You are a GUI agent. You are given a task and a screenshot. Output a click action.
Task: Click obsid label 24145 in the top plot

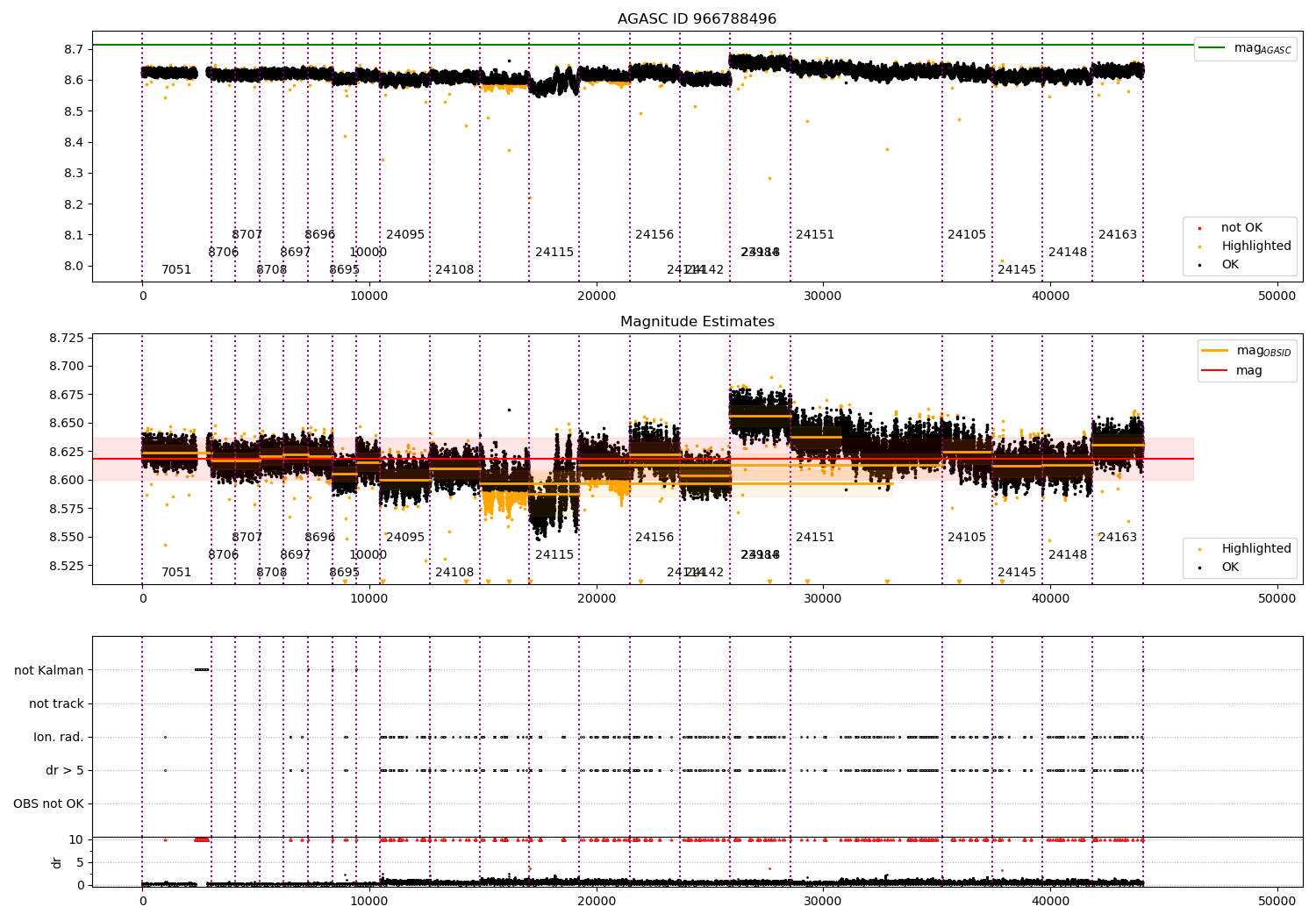(x=1017, y=270)
